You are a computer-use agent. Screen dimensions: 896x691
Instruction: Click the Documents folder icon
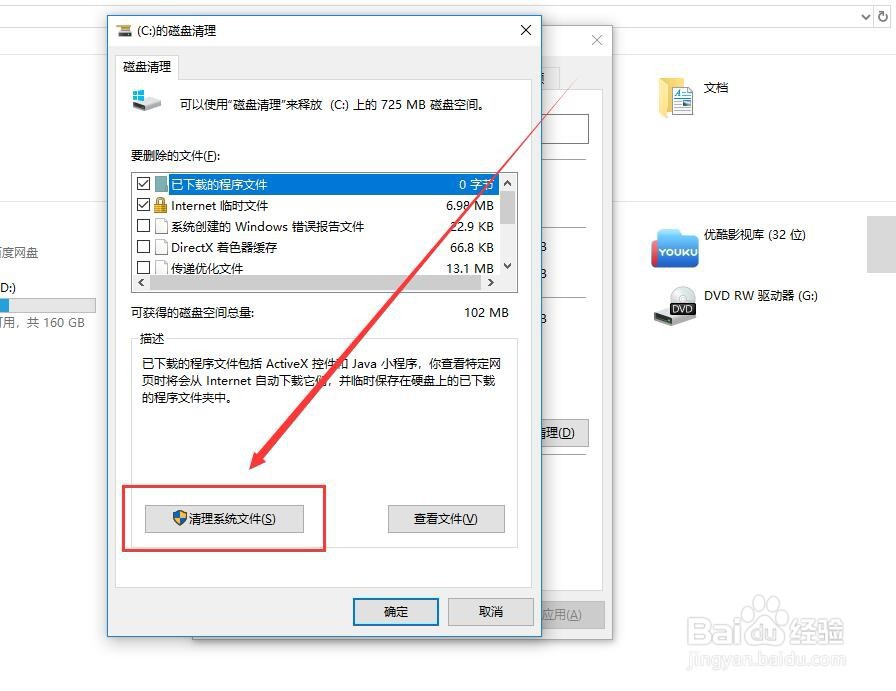pyautogui.click(x=676, y=97)
